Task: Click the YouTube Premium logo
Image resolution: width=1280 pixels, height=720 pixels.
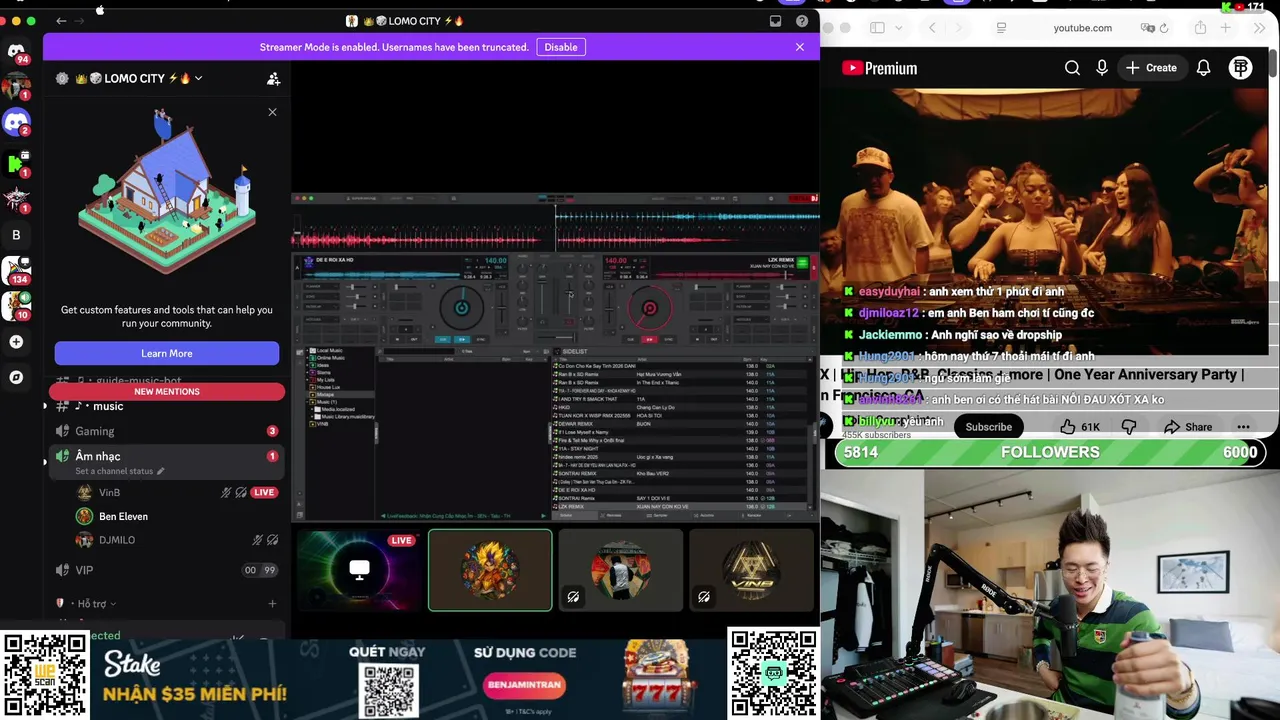Action: [880, 68]
